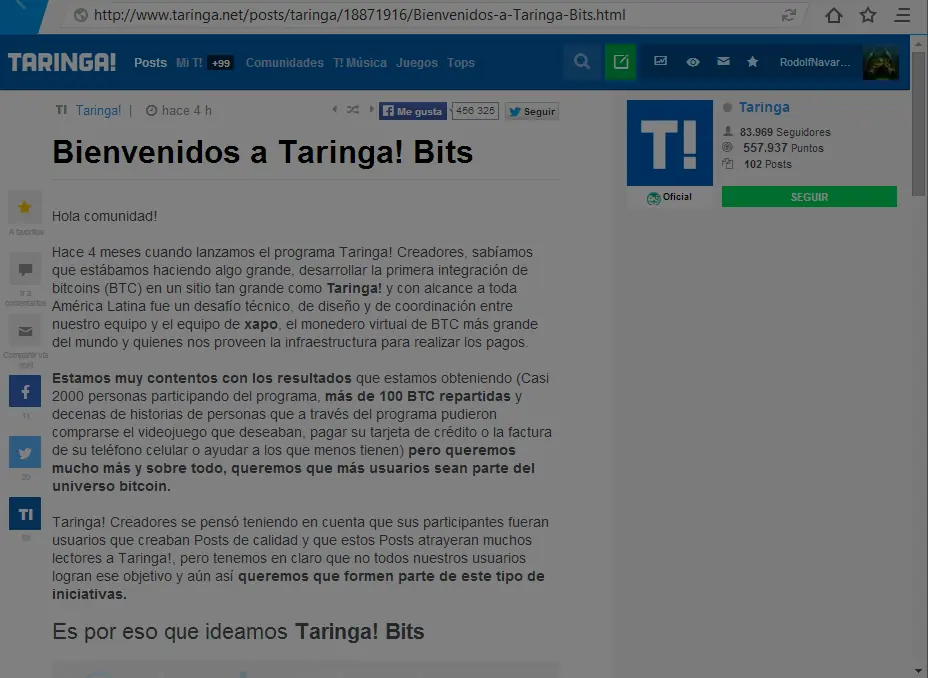Click the globe site info icon
This screenshot has width=928, height=678.
[x=80, y=15]
